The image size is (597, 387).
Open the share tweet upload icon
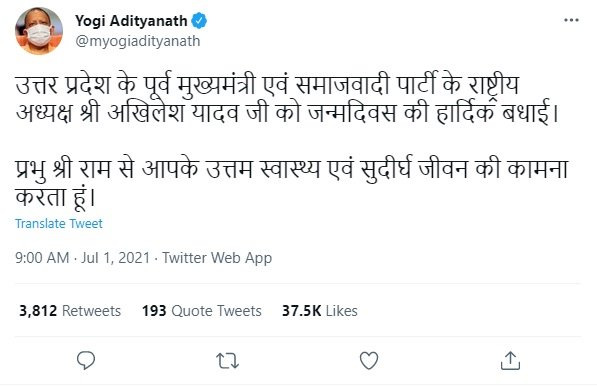pos(510,360)
